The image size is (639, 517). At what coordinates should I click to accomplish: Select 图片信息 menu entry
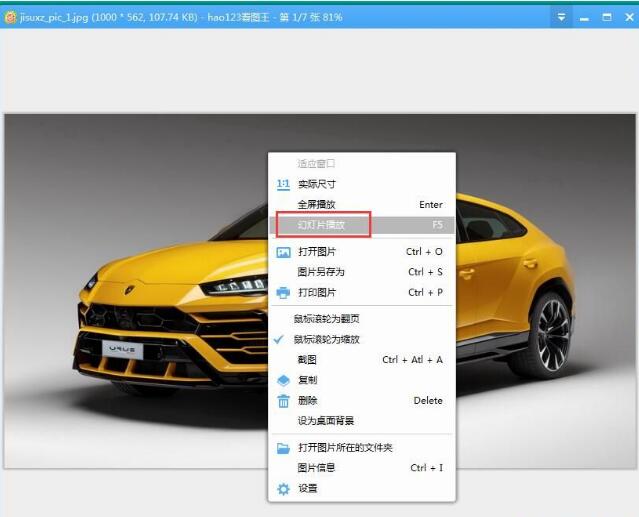(x=362, y=468)
